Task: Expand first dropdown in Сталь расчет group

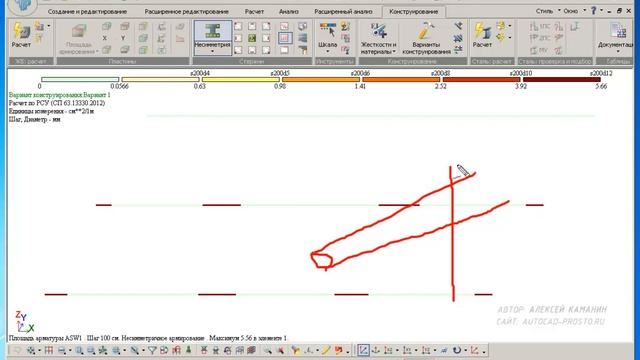Action: coord(510,26)
